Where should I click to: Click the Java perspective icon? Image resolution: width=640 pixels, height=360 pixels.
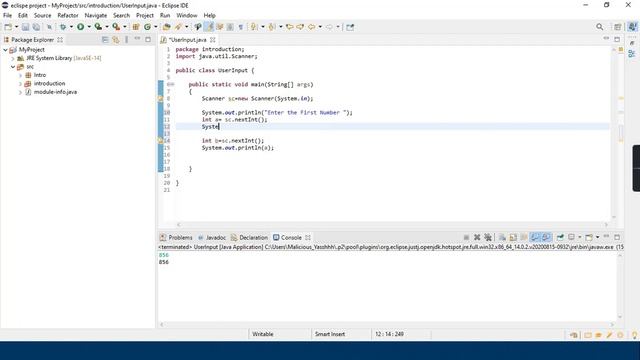[x=632, y=27]
